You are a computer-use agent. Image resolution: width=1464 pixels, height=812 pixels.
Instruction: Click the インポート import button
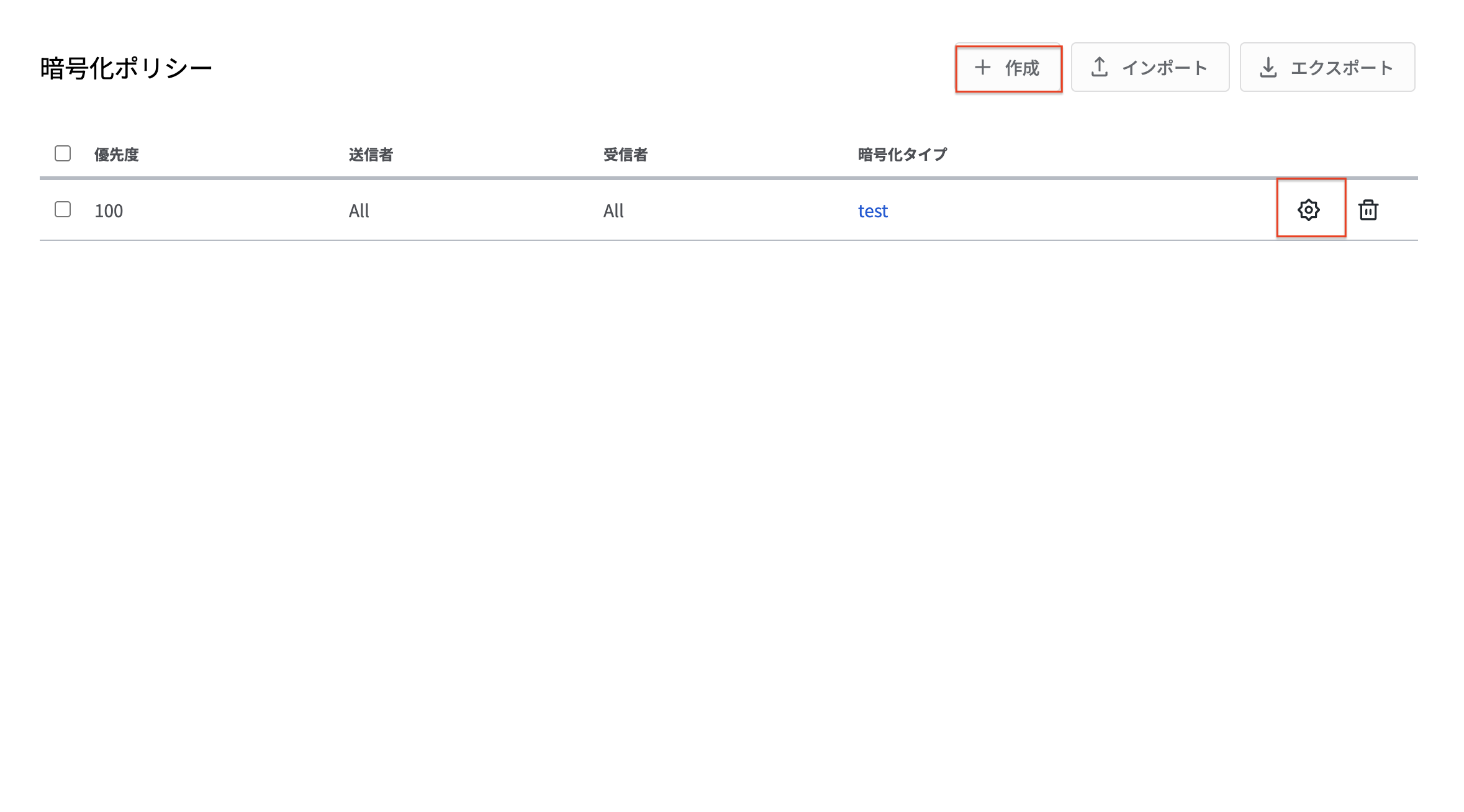click(x=1150, y=68)
